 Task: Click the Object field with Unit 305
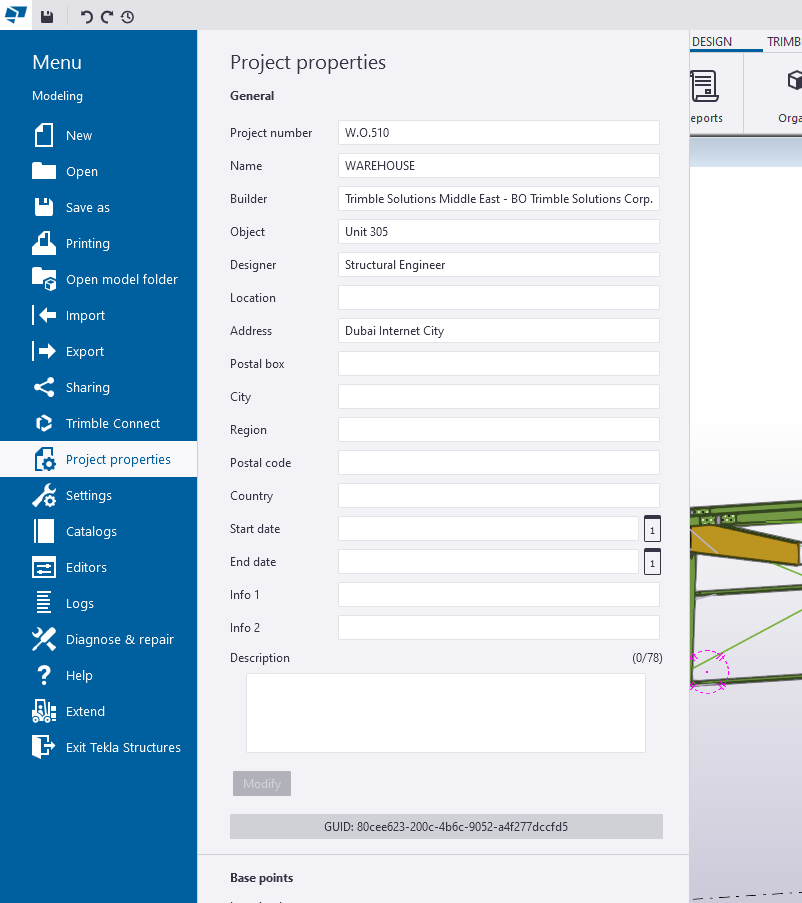click(x=499, y=232)
